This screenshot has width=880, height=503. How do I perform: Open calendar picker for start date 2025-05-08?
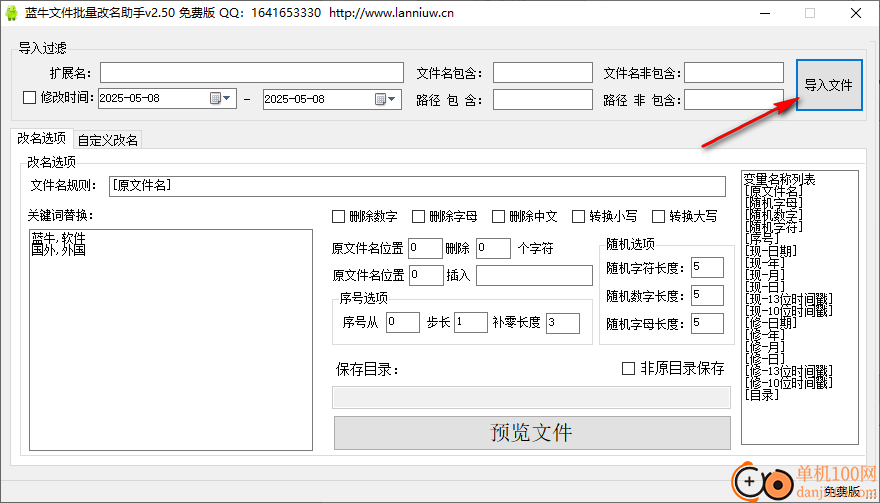pos(221,99)
